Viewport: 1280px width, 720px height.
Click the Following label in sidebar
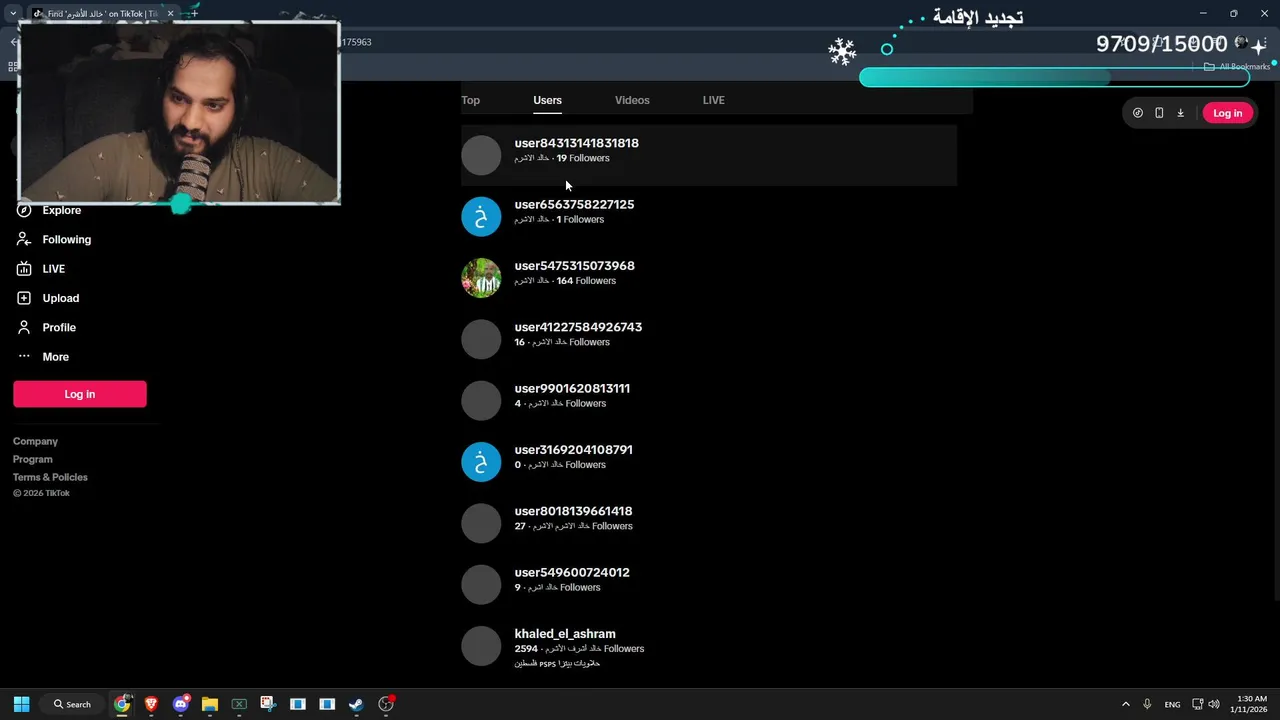click(x=67, y=239)
